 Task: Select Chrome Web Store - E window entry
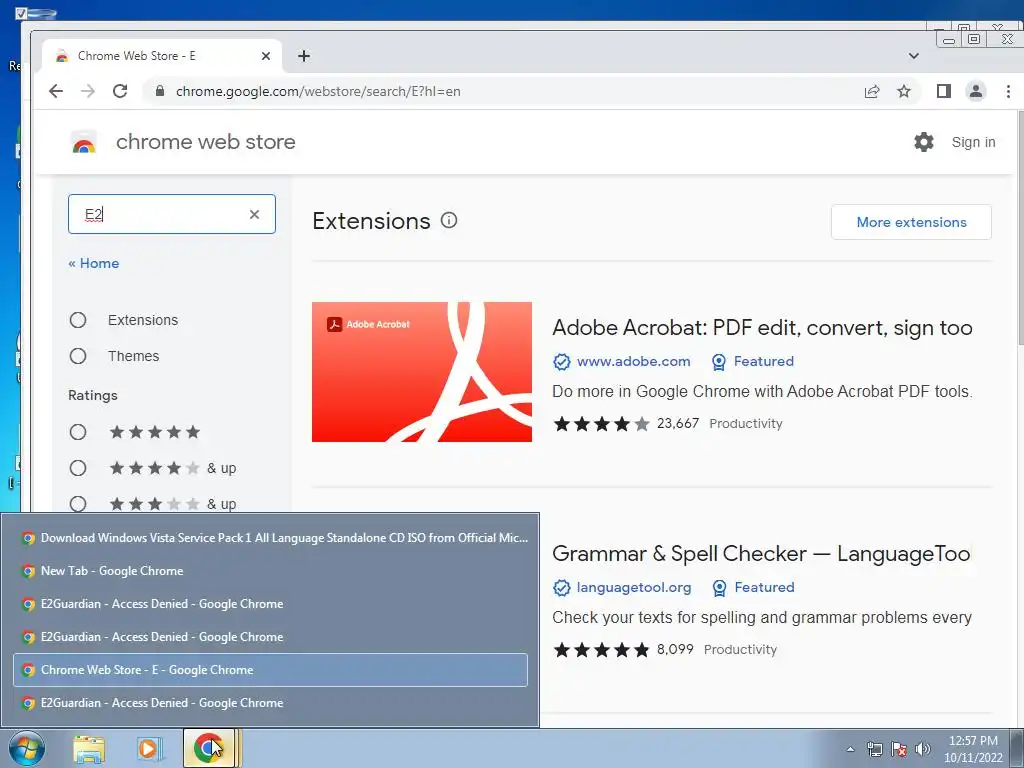point(270,670)
